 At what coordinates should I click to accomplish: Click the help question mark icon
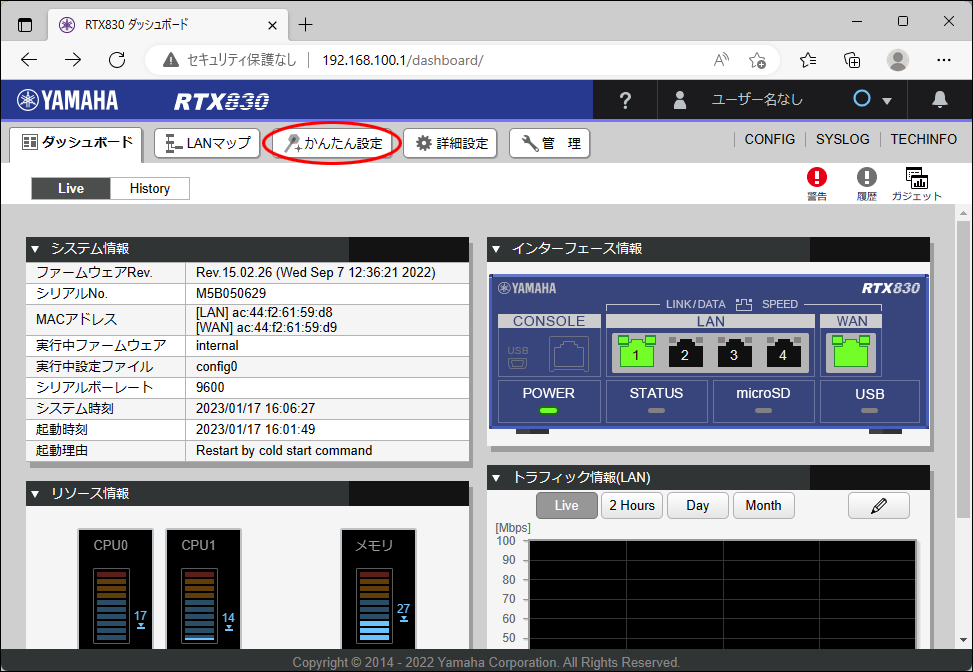625,100
